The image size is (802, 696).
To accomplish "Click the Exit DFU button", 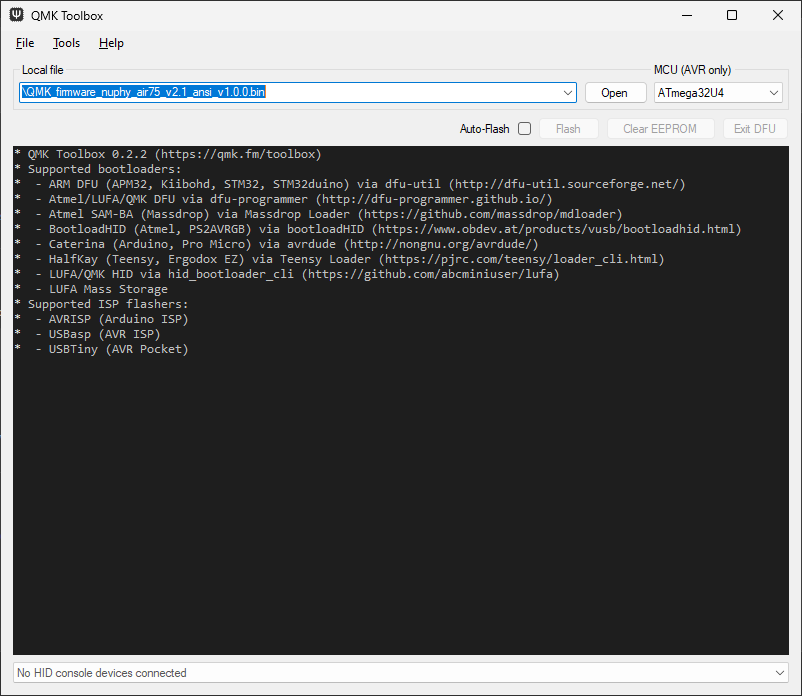I will (754, 129).
